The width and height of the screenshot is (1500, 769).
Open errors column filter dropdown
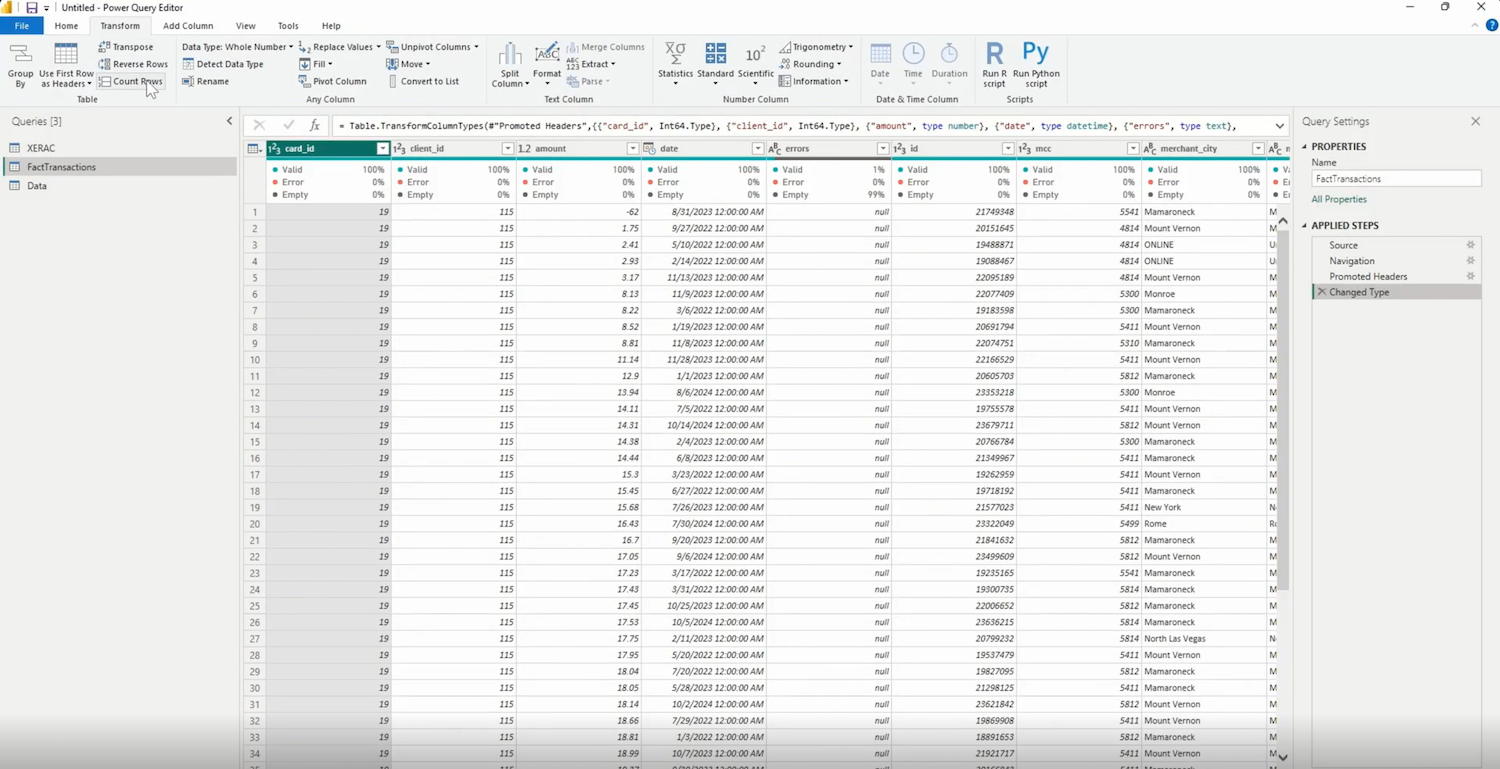(x=882, y=149)
